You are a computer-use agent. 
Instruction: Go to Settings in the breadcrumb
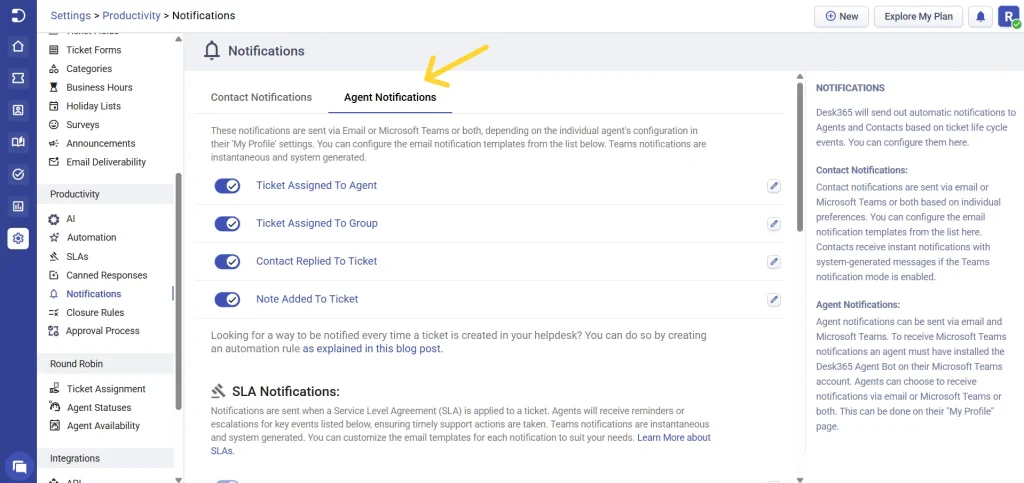(71, 15)
